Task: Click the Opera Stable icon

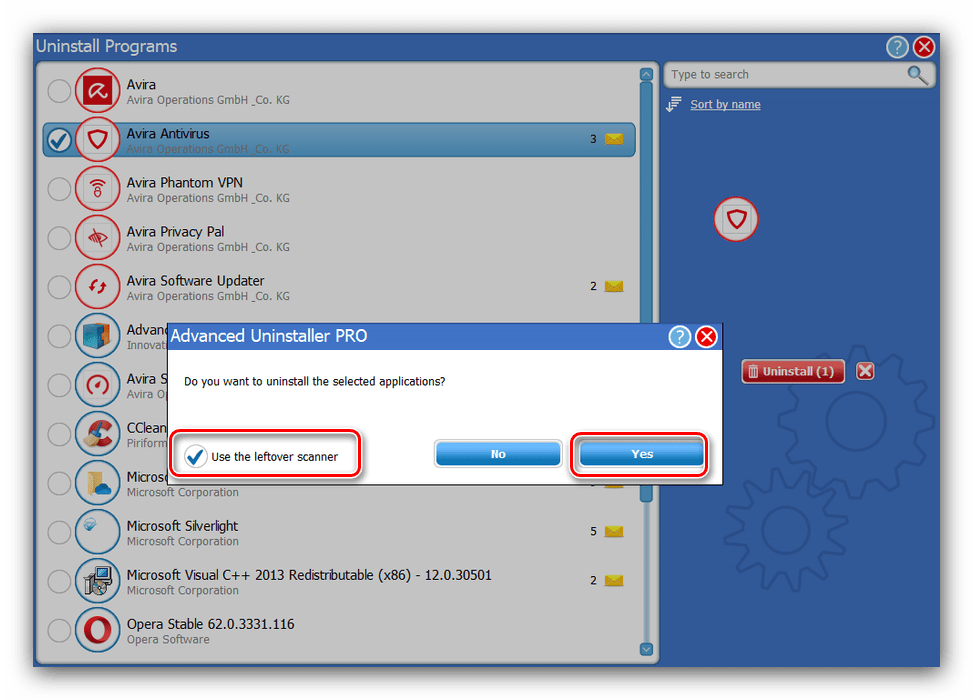Action: [97, 630]
